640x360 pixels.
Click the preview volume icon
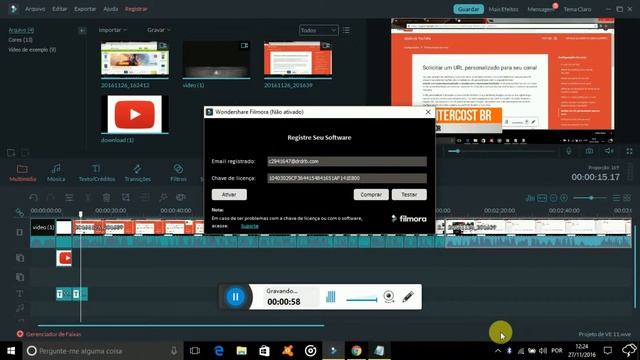(x=609, y=151)
